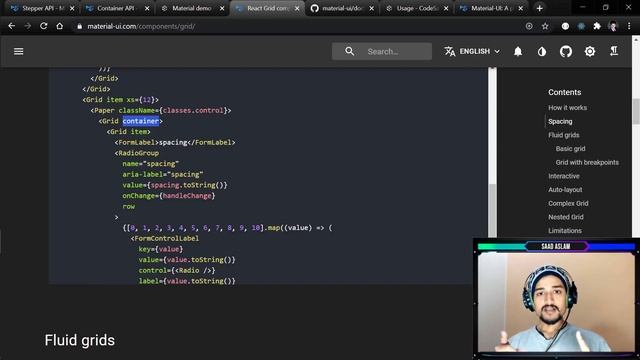Go to Spacing section in Contents
Screen dimensions: 640x360
click(560, 121)
